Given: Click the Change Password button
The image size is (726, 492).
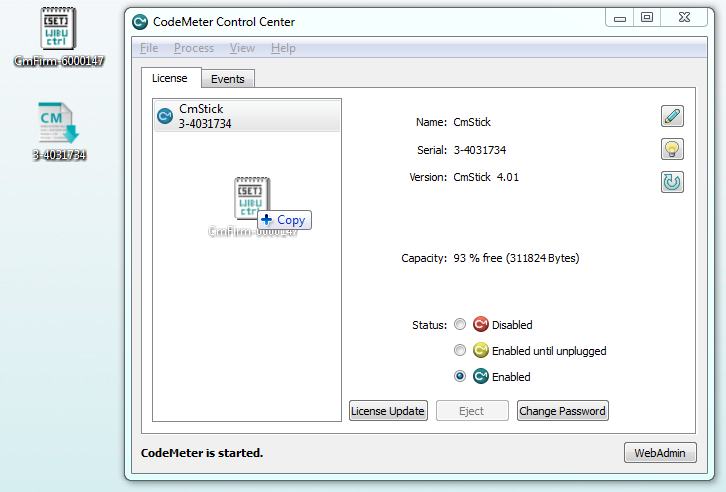Looking at the screenshot, I should 563,411.
